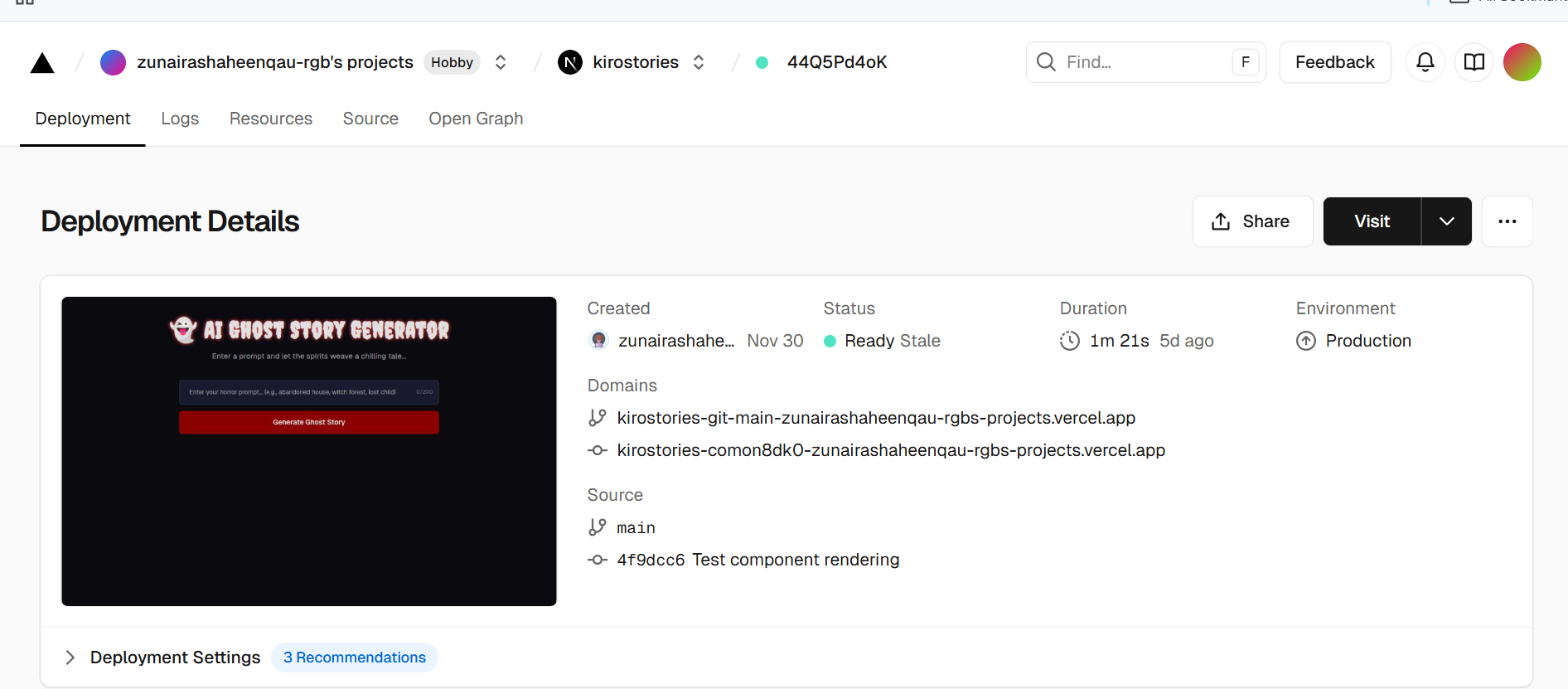Open the Resources tab

[271, 119]
